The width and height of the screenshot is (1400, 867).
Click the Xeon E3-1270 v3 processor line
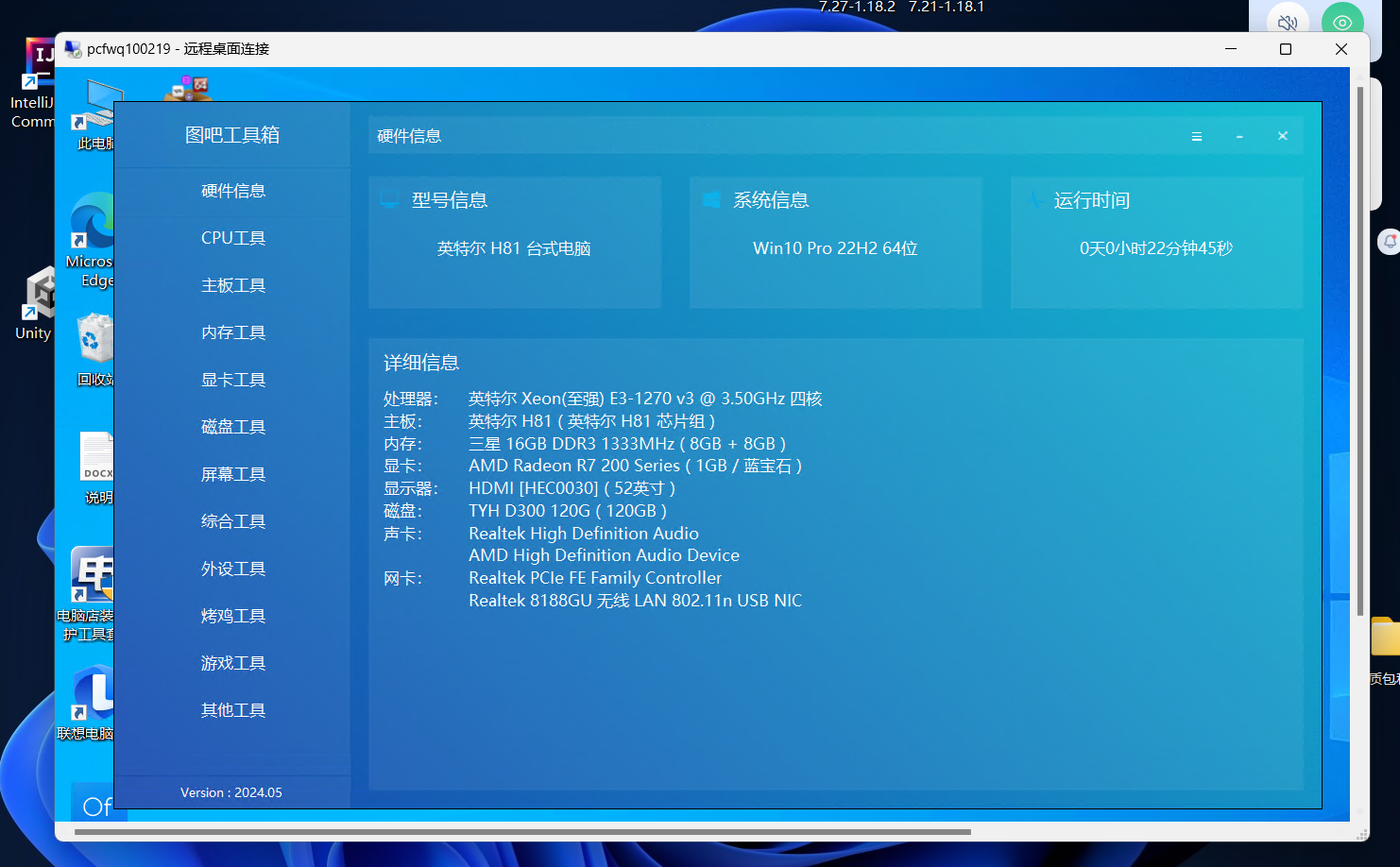645,399
